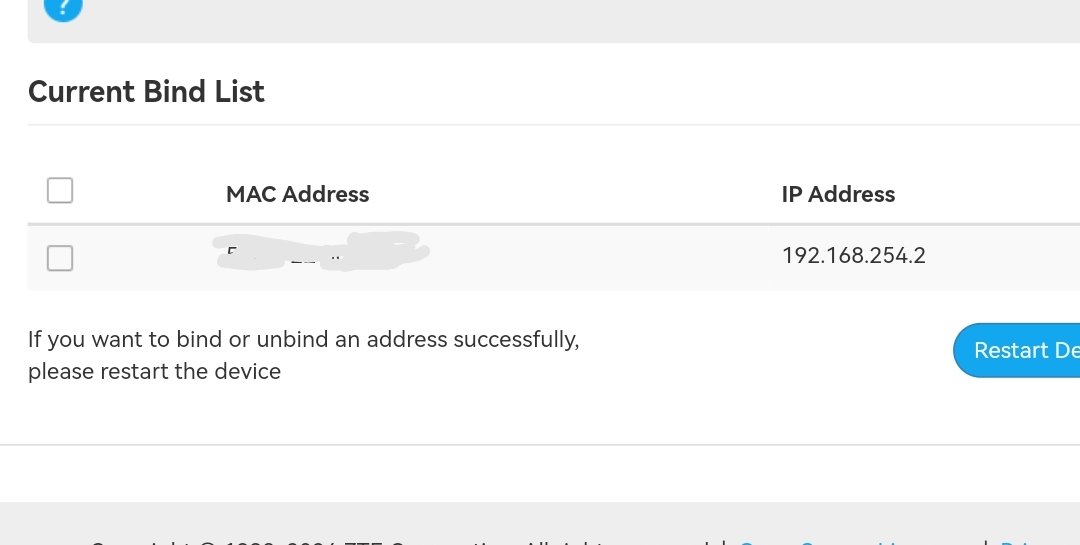Click the 'If you want to bind or unbind' line
This screenshot has height=545, width=1080.
tap(303, 339)
